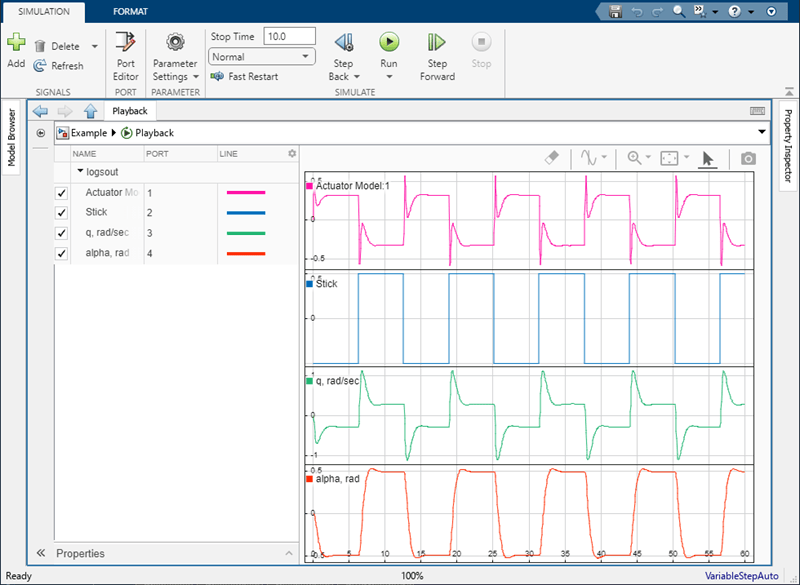Refresh the signals list
The image size is (800, 585).
coord(58,66)
